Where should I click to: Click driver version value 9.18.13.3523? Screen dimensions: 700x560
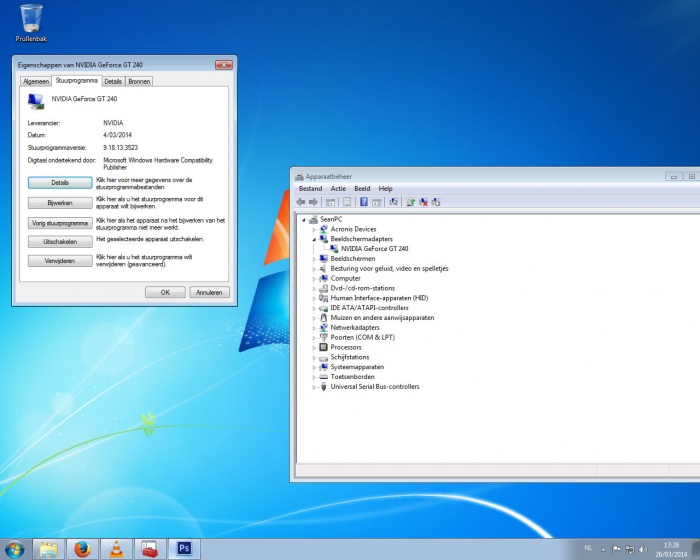(x=121, y=147)
